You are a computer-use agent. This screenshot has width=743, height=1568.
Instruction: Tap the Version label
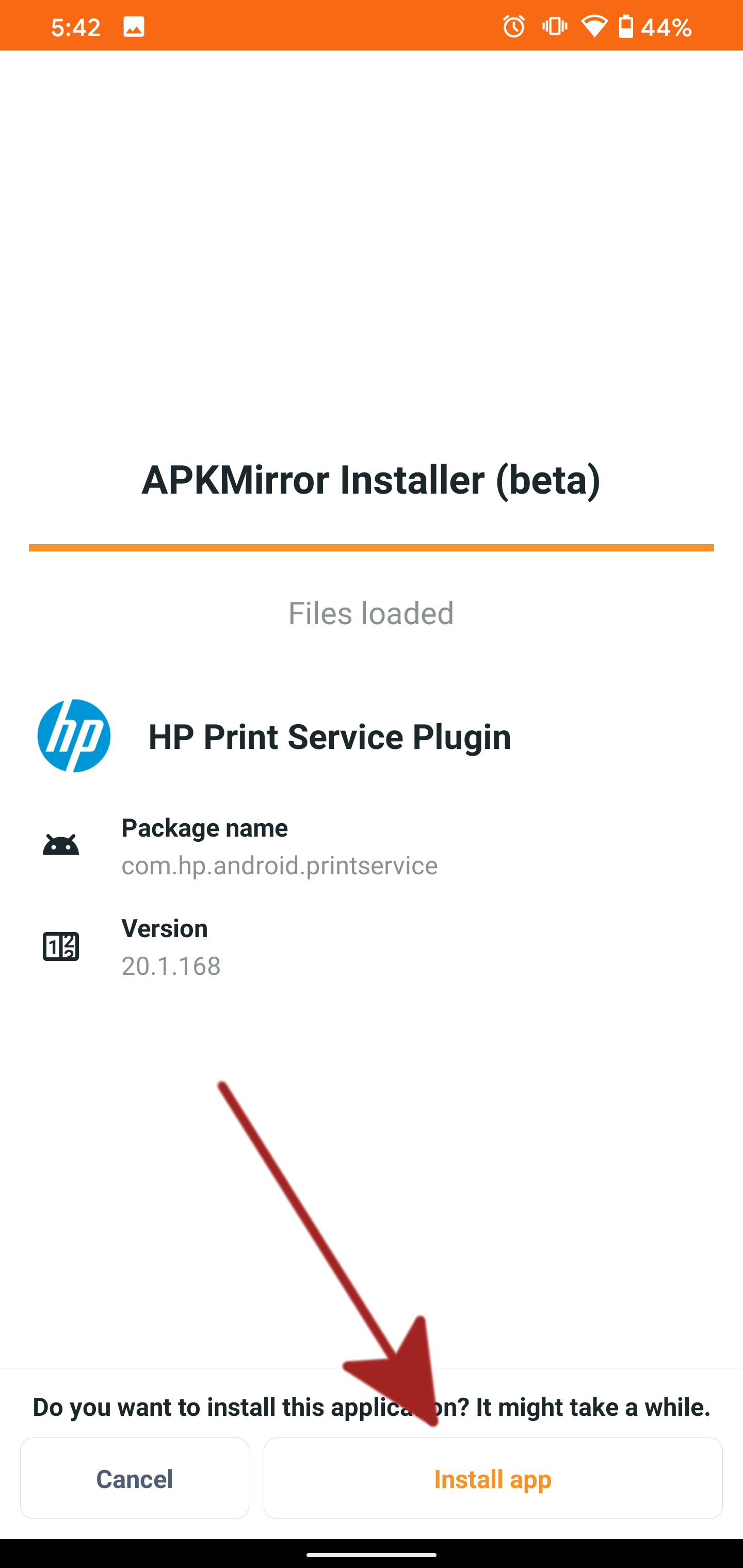[165, 928]
